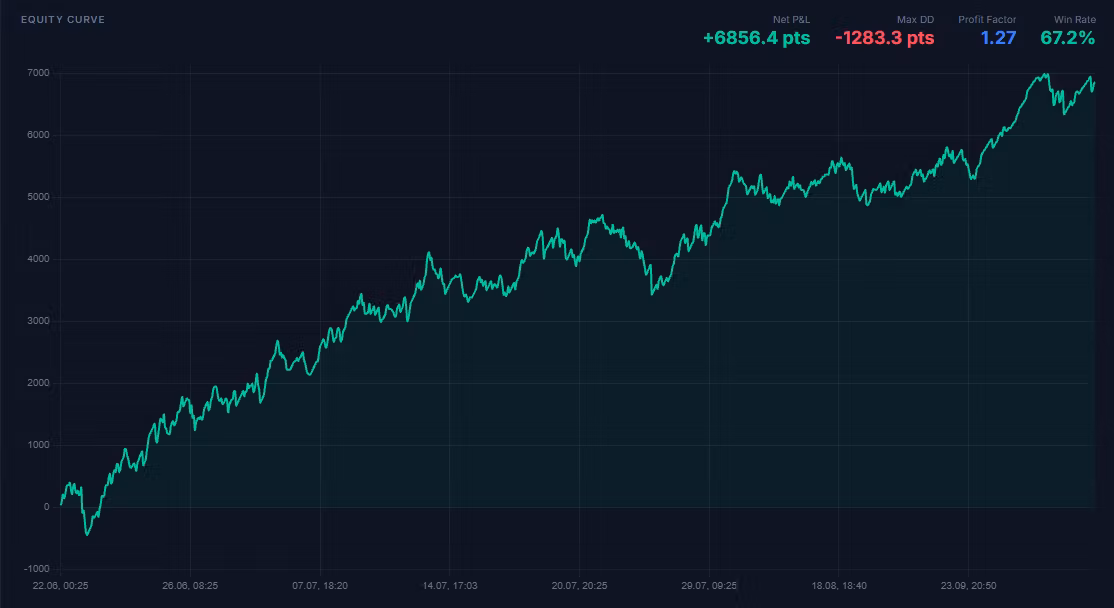Click the 7000 y-axis label
Image resolution: width=1114 pixels, height=608 pixels.
[x=39, y=73]
